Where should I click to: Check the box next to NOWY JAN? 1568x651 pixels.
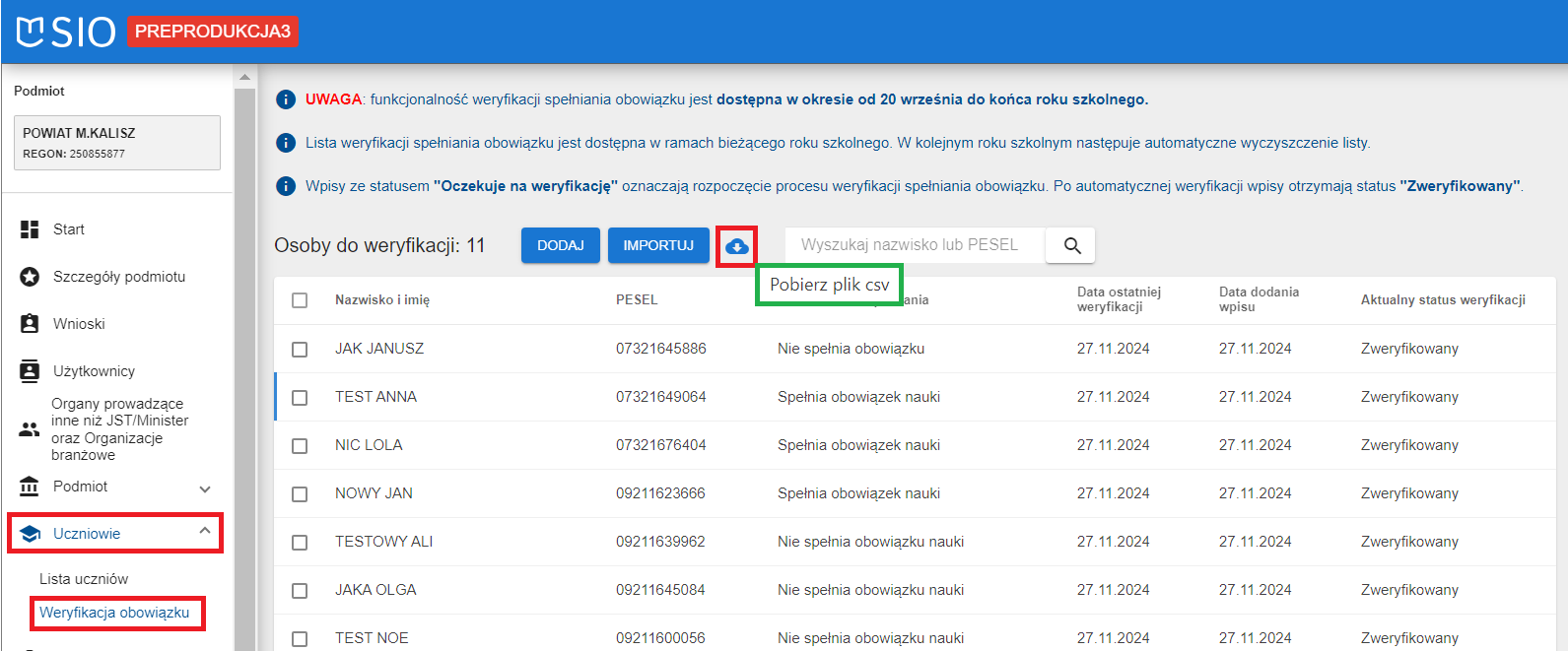pyautogui.click(x=300, y=494)
